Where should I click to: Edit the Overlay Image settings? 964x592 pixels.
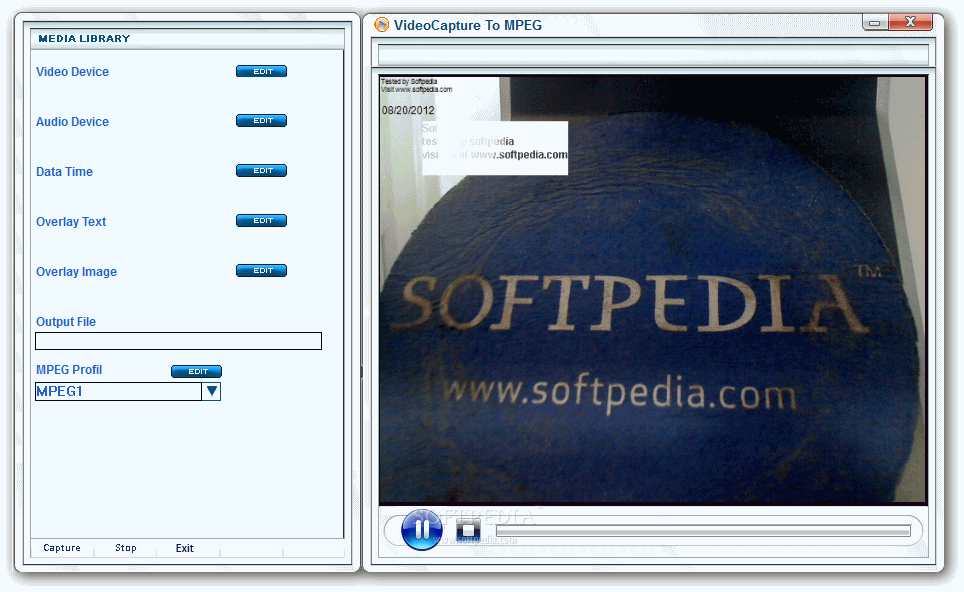click(261, 270)
